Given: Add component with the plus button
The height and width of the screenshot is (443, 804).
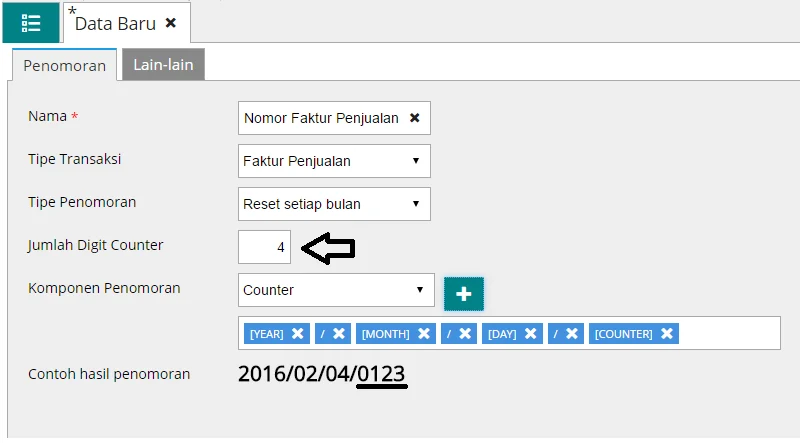Looking at the screenshot, I should click(x=463, y=293).
